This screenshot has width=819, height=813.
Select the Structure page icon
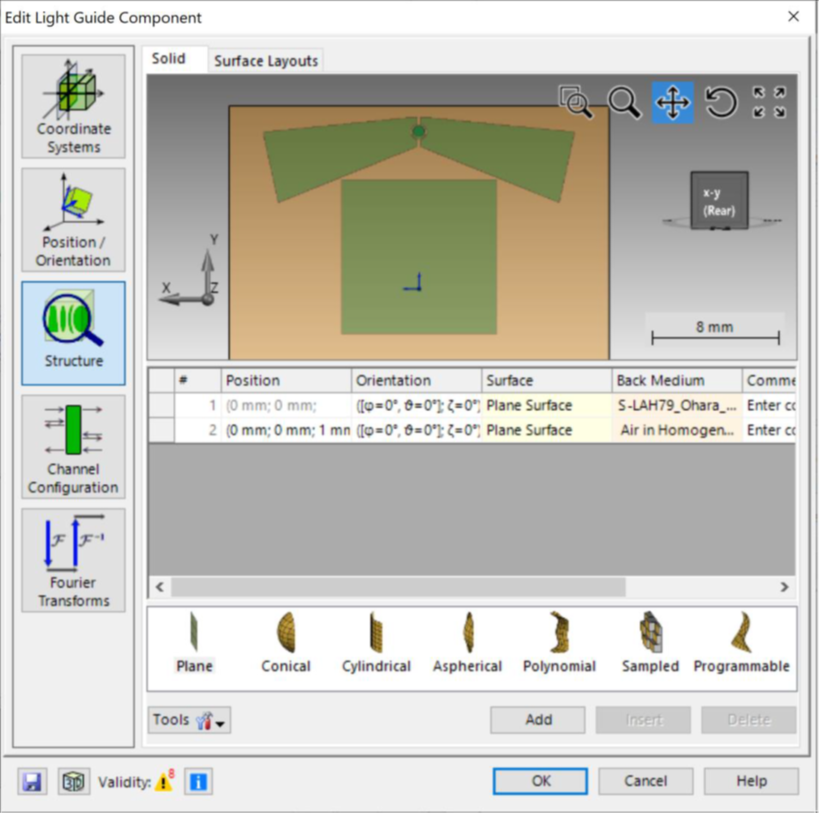click(73, 333)
